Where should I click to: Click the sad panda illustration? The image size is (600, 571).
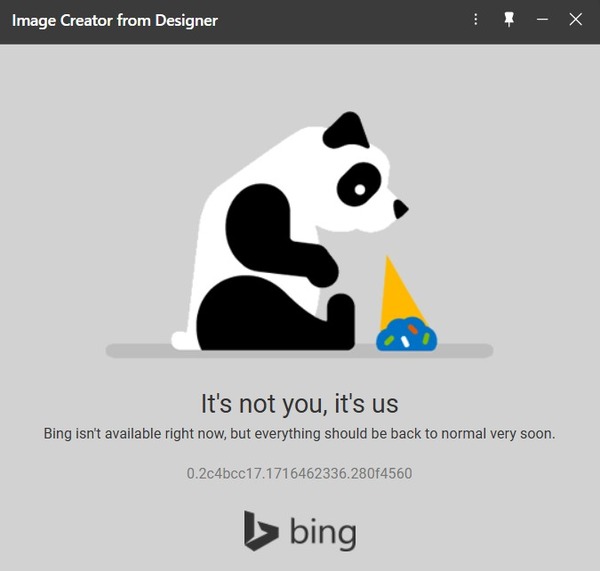pos(289,231)
